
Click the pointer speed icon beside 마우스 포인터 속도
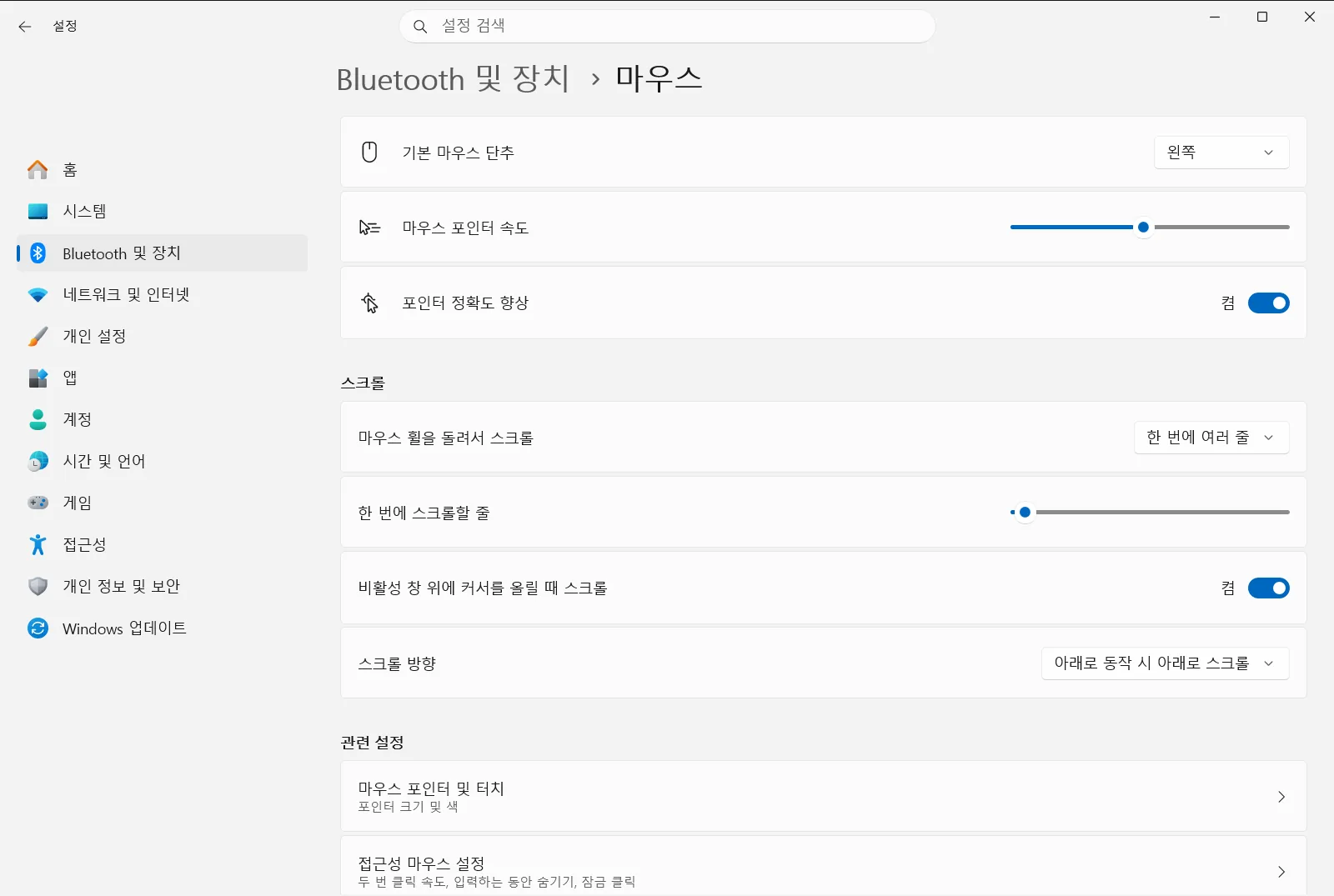[x=369, y=228]
